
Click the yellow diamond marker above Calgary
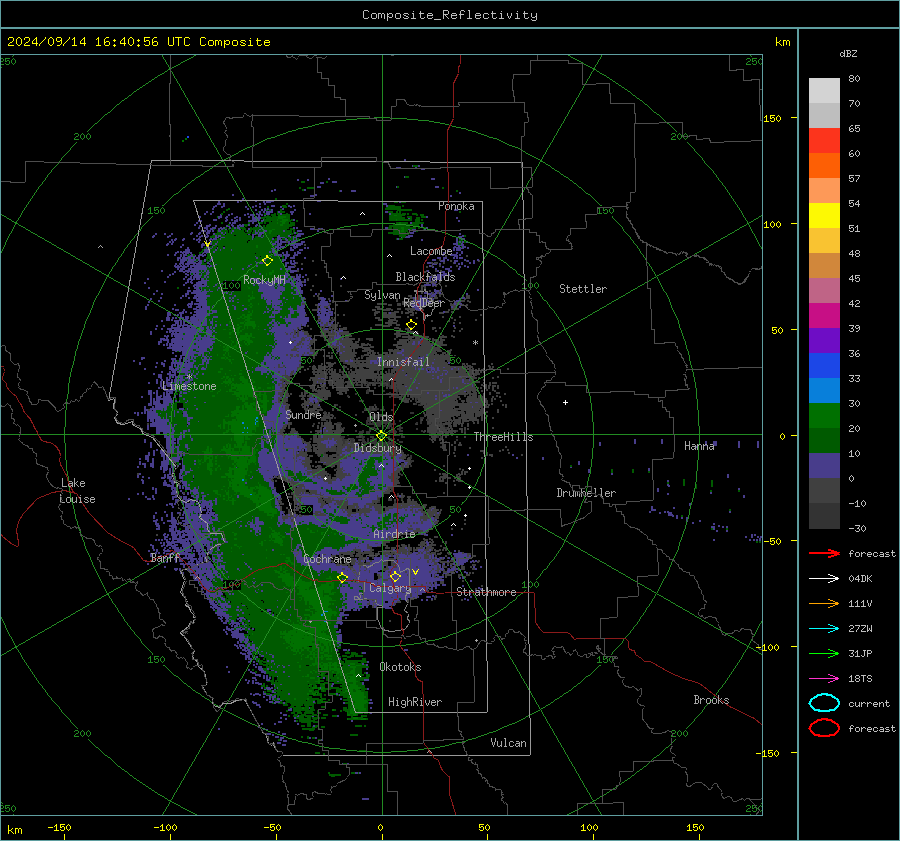pos(395,576)
